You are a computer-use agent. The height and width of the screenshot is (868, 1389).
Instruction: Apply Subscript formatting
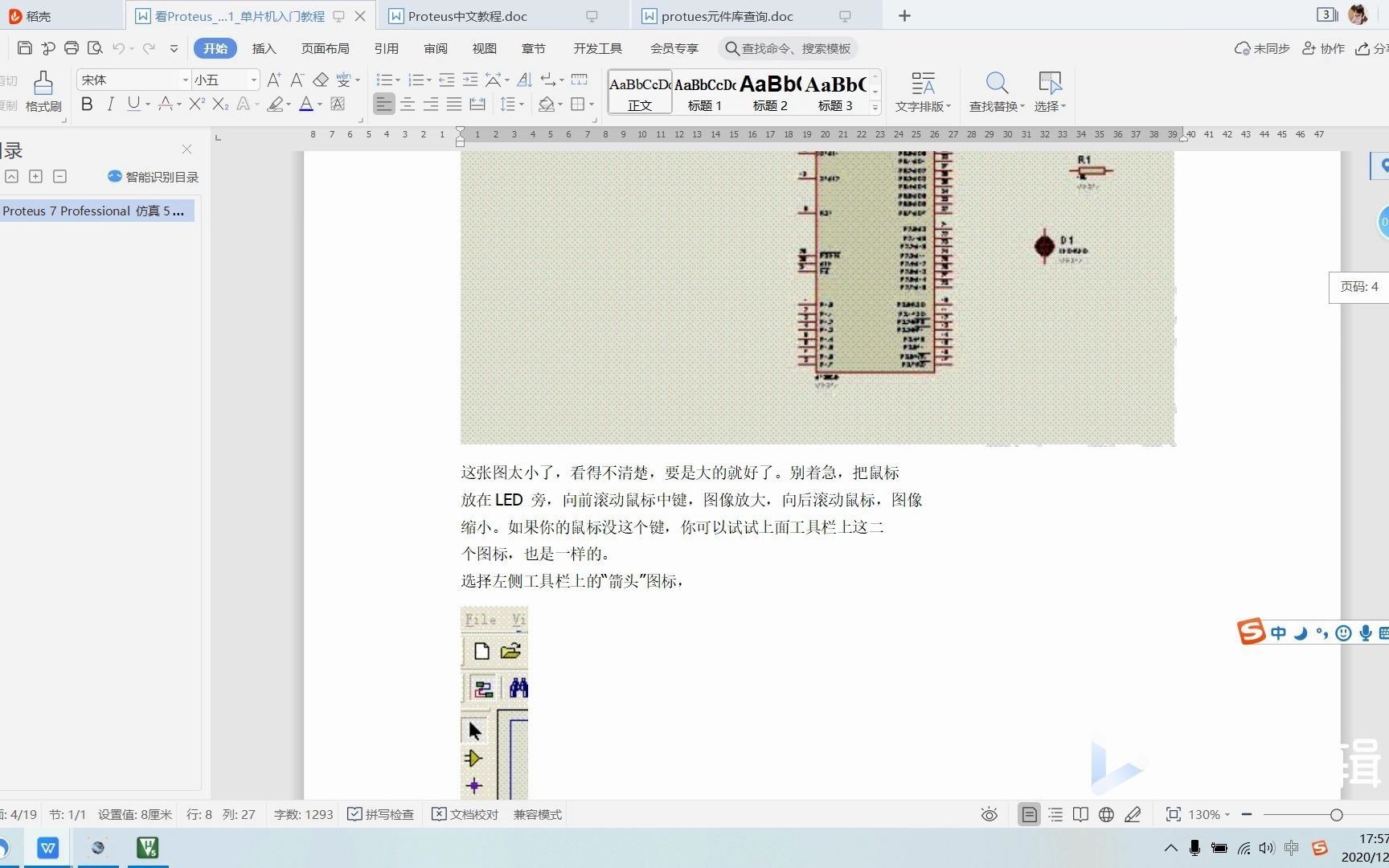220,104
